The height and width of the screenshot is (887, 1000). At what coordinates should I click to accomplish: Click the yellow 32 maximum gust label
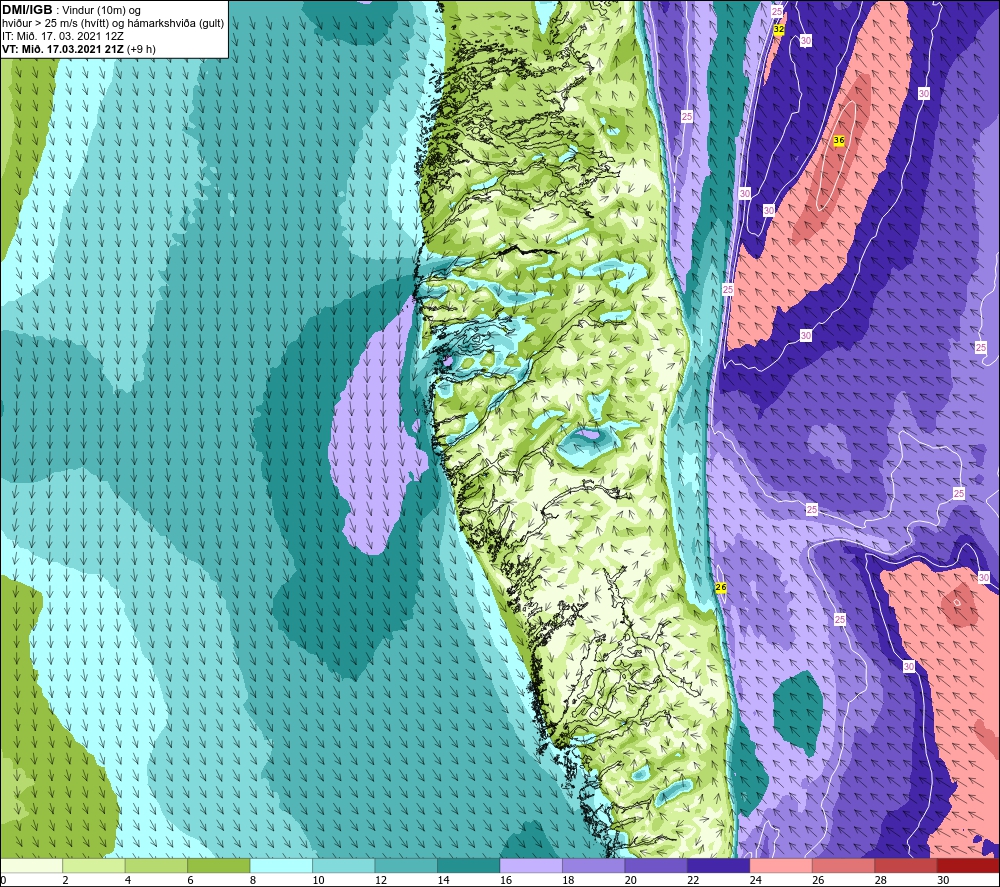pyautogui.click(x=779, y=29)
